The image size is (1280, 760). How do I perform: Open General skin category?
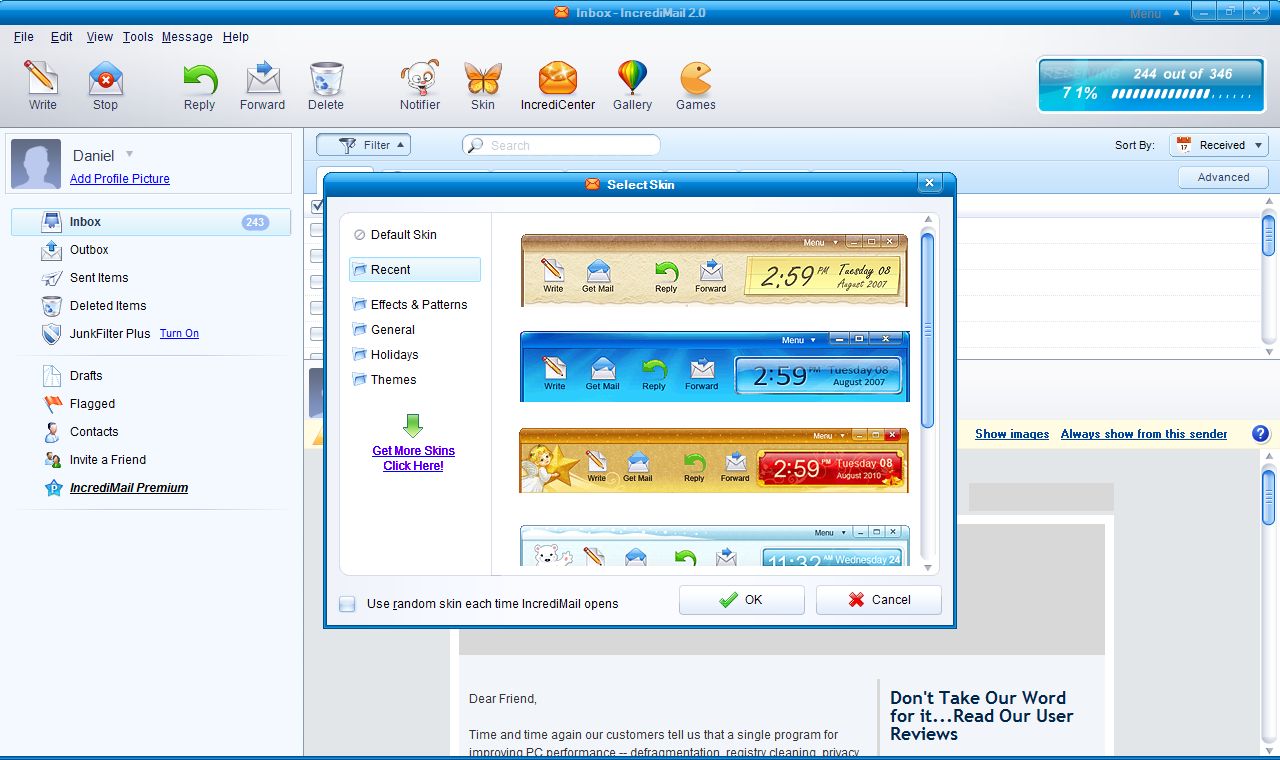click(x=383, y=330)
